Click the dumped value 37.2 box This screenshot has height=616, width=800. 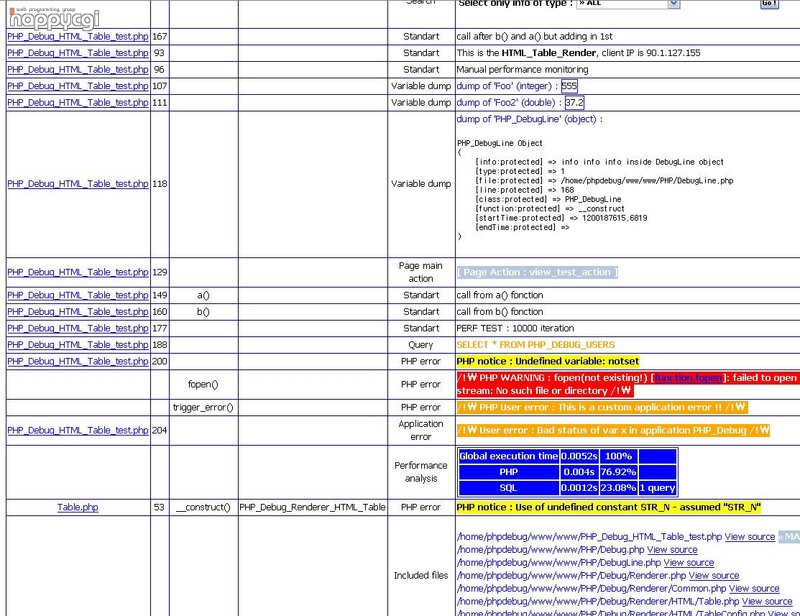point(574,103)
